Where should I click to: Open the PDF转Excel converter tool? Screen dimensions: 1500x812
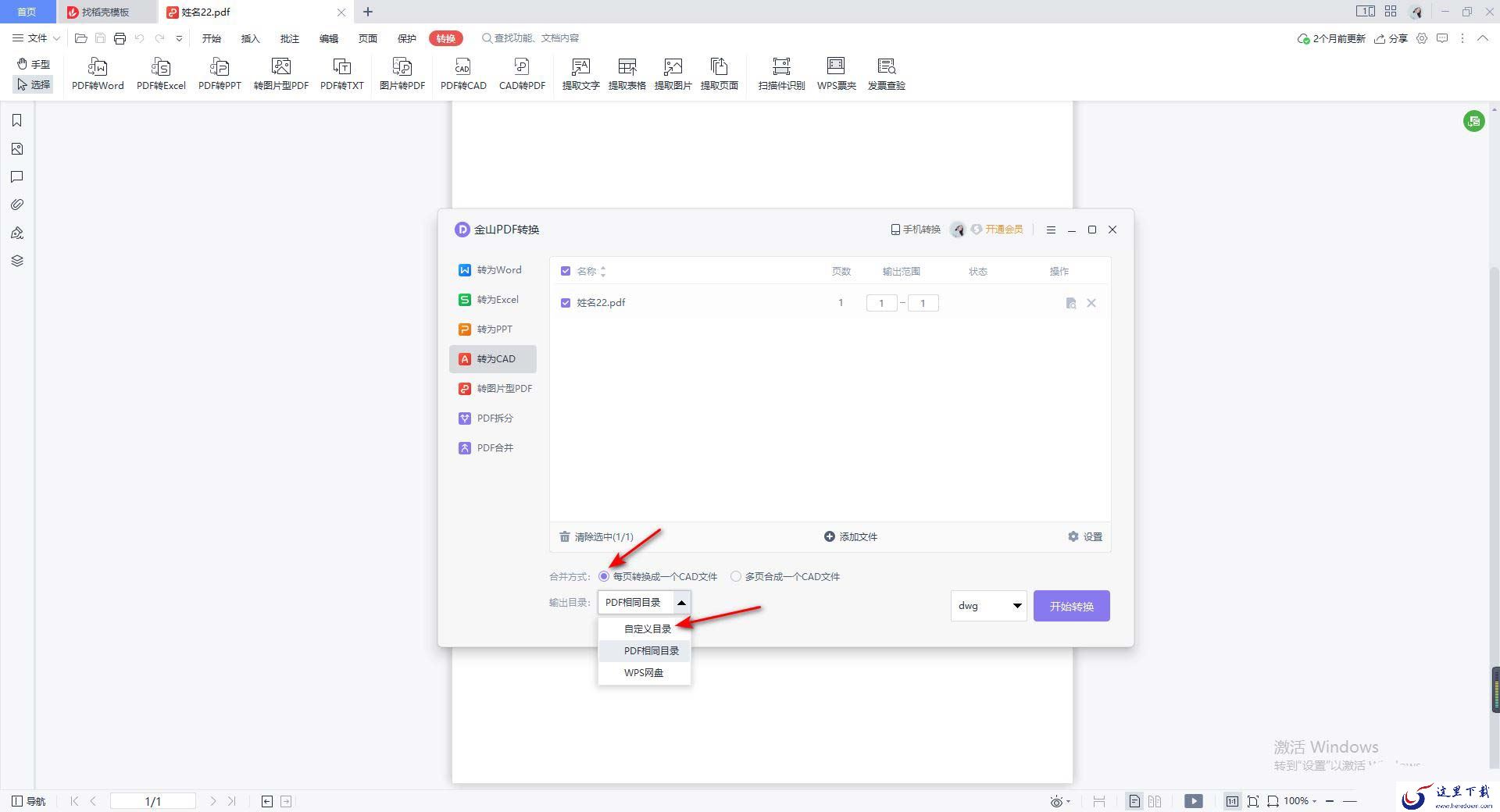[161, 74]
